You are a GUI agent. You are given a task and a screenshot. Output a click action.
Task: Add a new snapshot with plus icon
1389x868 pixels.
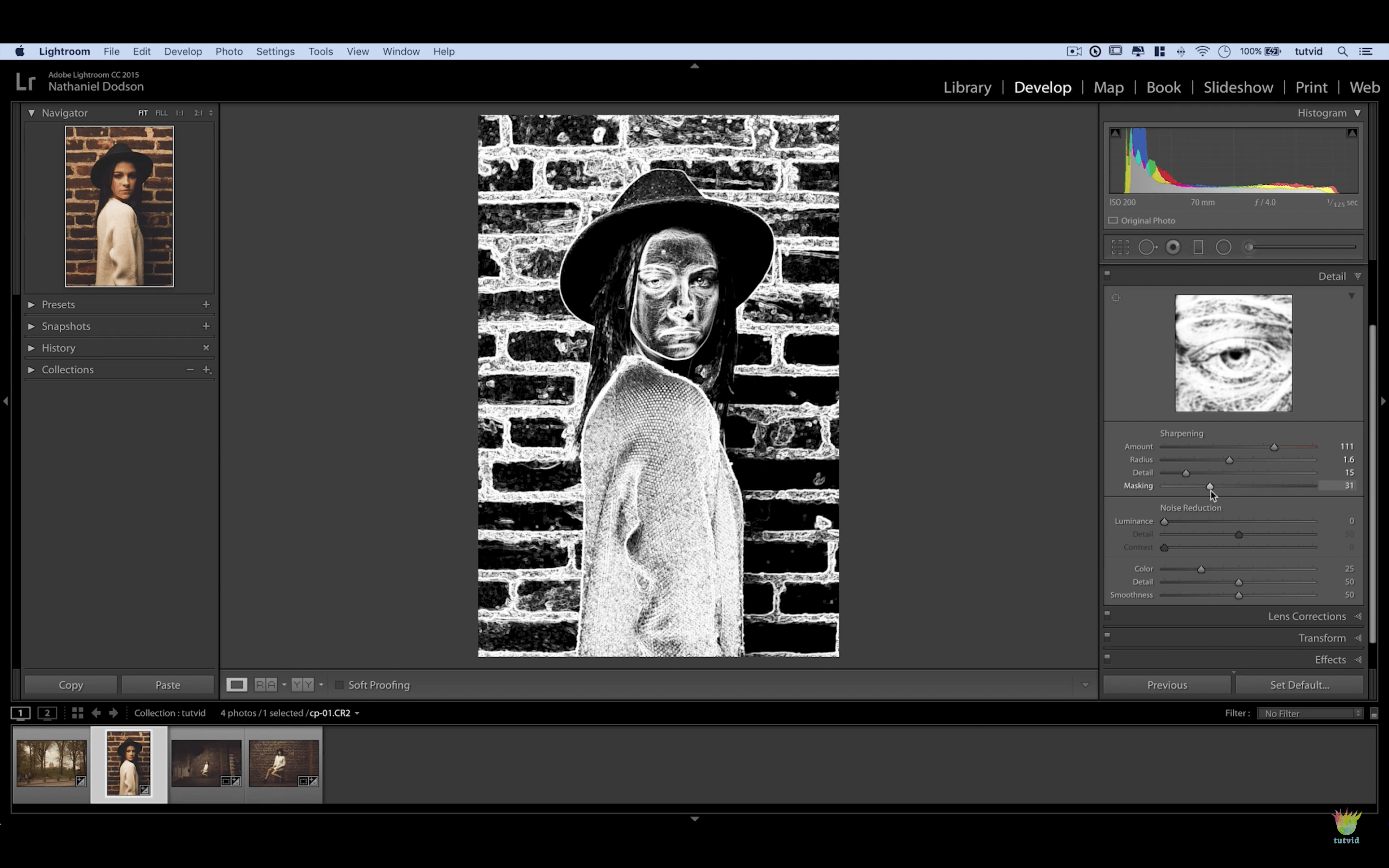point(206,326)
